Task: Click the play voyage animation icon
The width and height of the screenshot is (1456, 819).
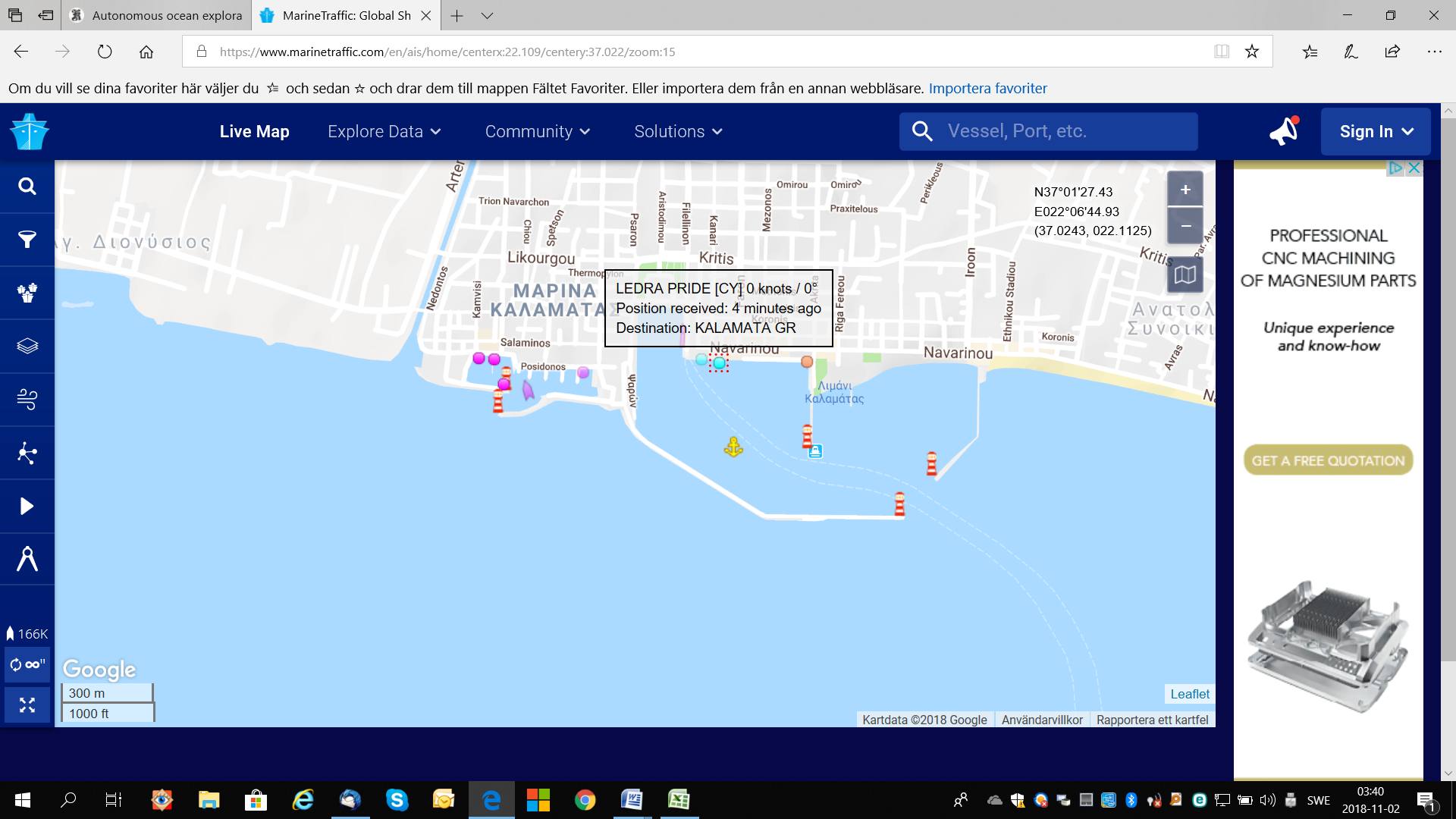Action: pyautogui.click(x=27, y=506)
